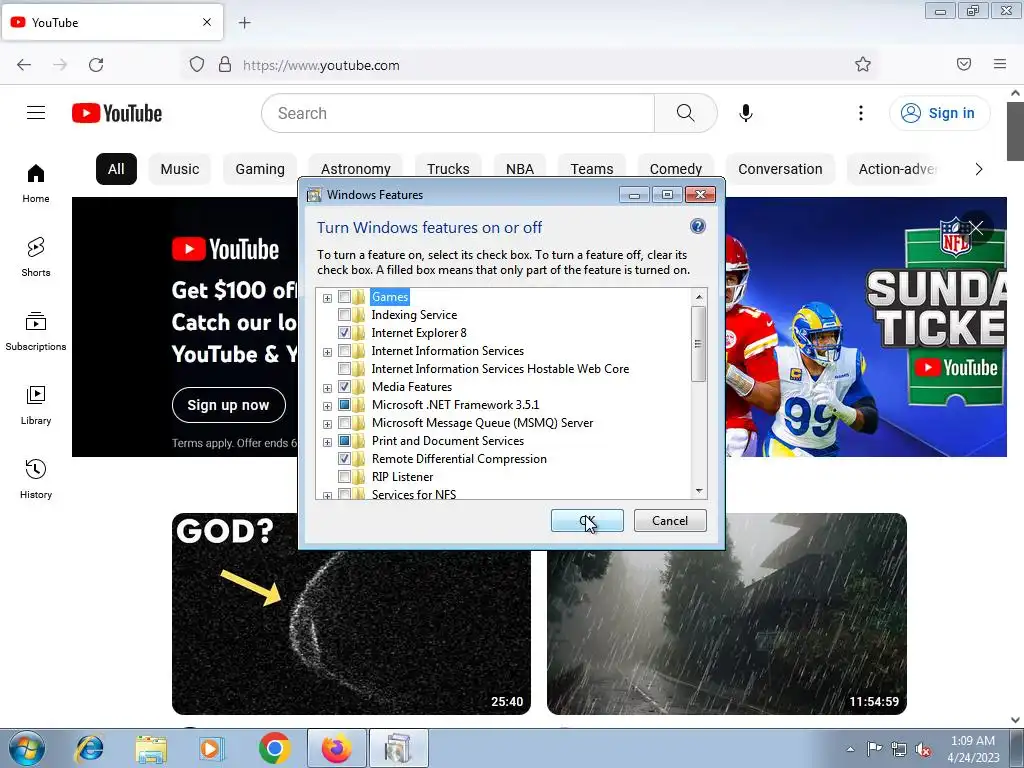Click the site security padlock icon

click(225, 64)
